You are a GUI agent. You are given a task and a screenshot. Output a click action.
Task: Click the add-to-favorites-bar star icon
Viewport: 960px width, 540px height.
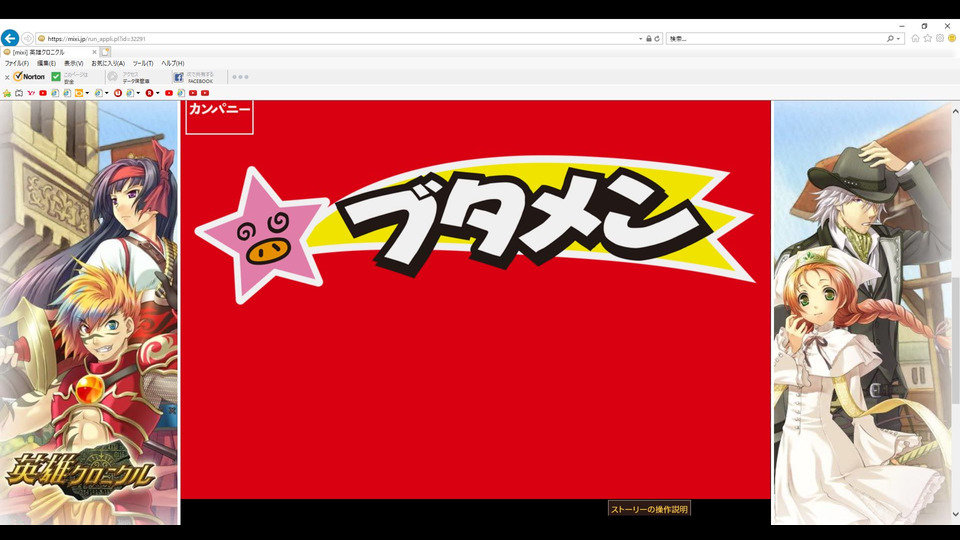click(7, 93)
